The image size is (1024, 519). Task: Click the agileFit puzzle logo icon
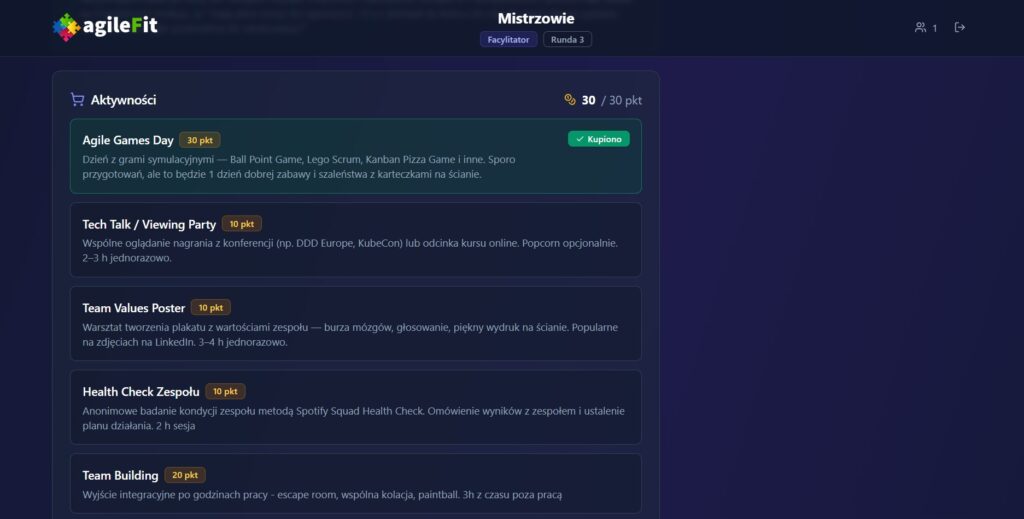(66, 27)
